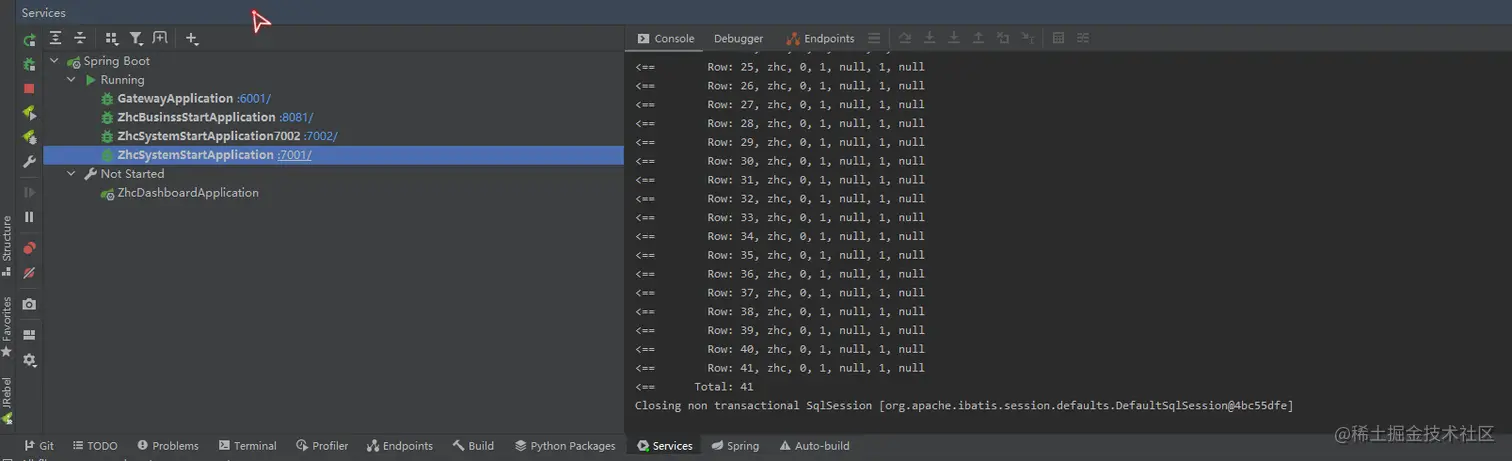Collapse the Not Started group node
This screenshot has height=461, width=1512.
pyautogui.click(x=71, y=174)
